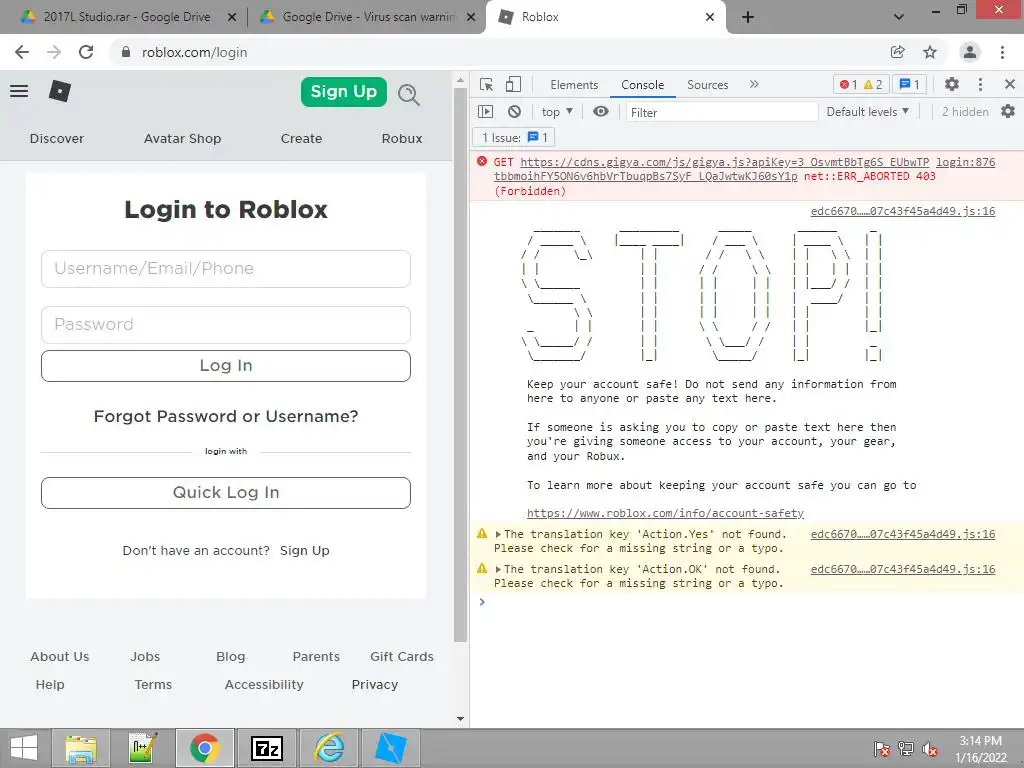Image resolution: width=1024 pixels, height=768 pixels.
Task: Click the Chrome back arrow
Action: pyautogui.click(x=22, y=52)
